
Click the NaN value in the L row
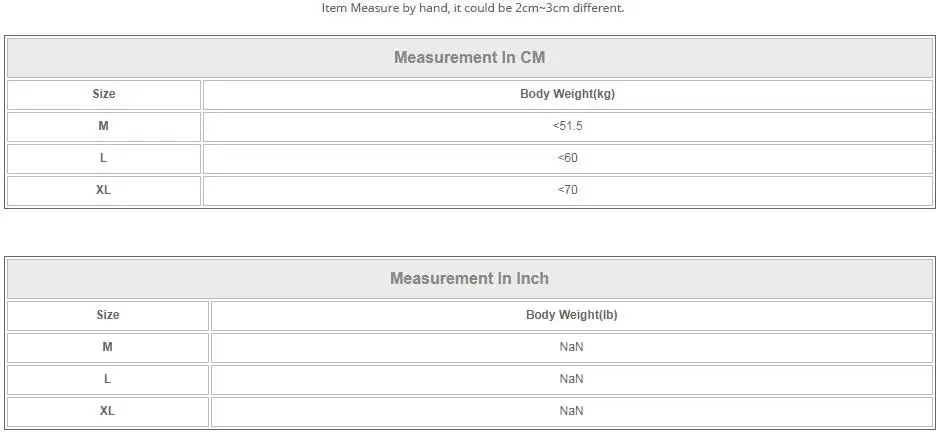[x=572, y=380]
